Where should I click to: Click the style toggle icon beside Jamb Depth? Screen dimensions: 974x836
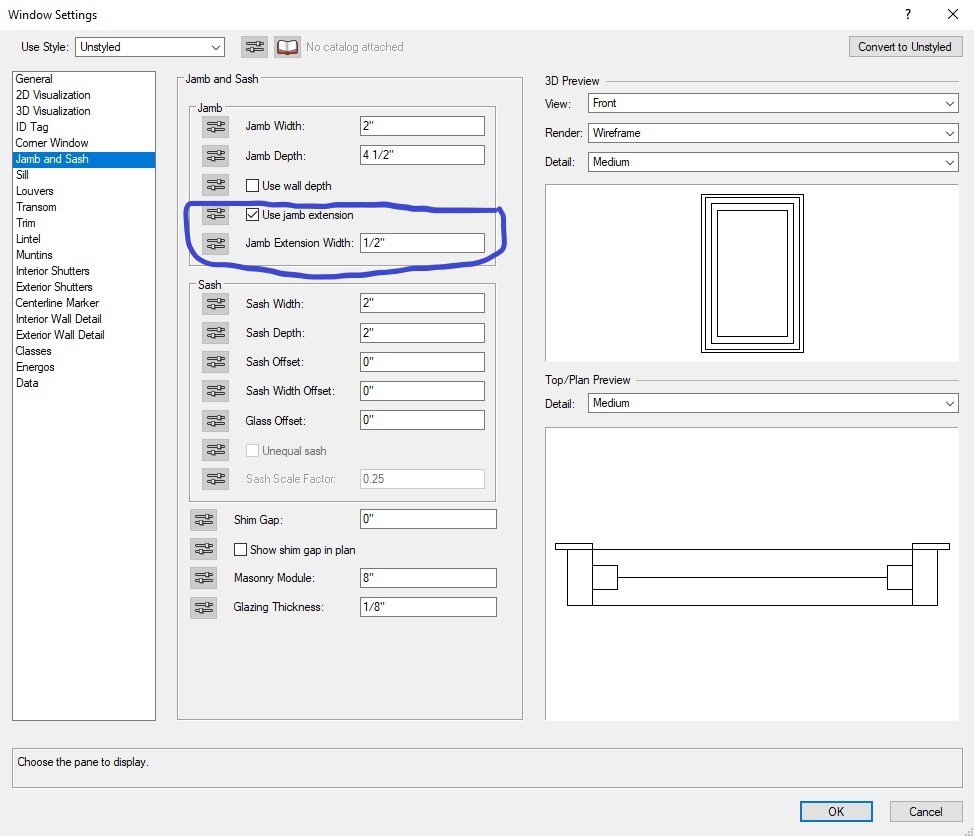tap(215, 156)
